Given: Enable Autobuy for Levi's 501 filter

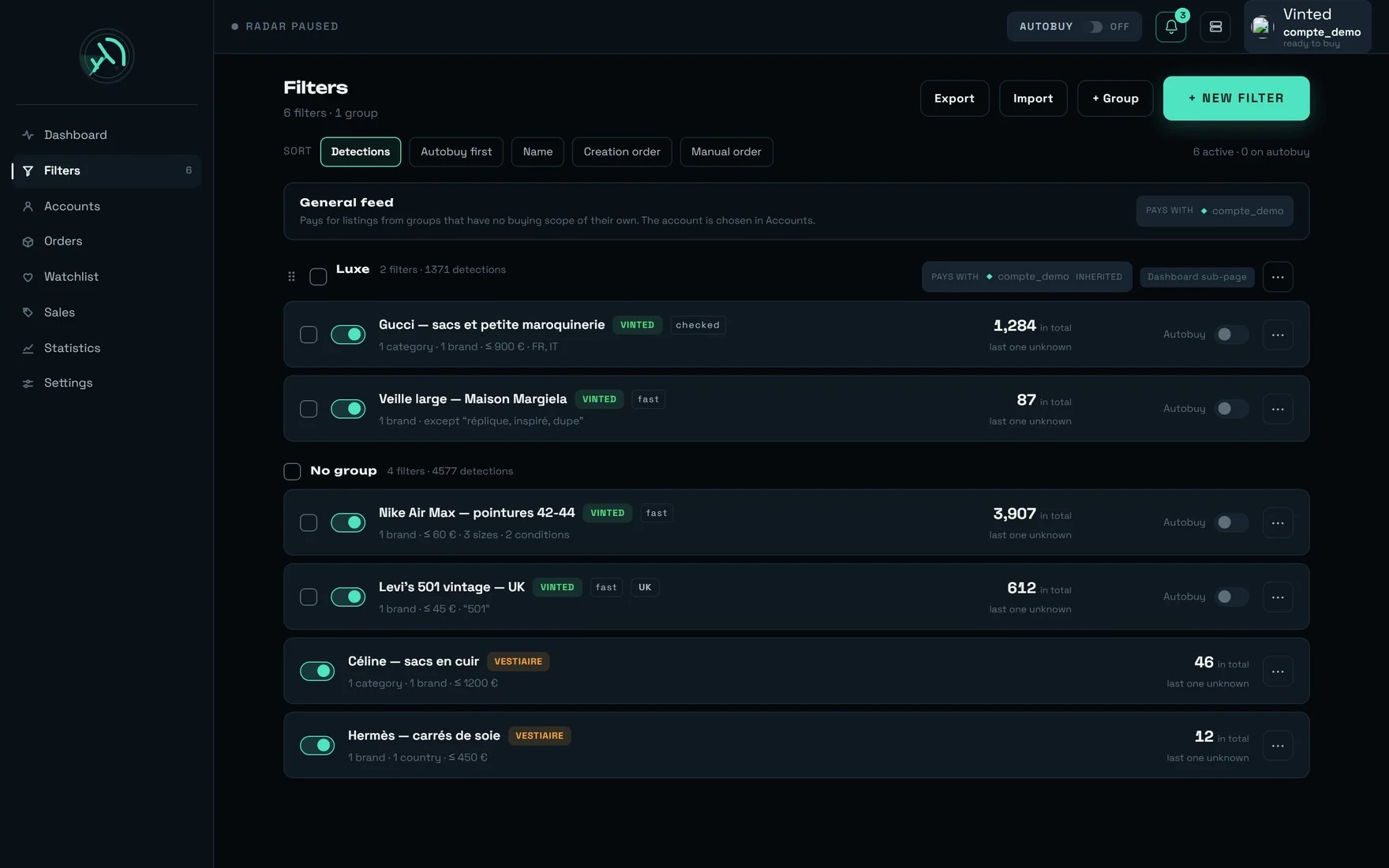Looking at the screenshot, I should click(1231, 597).
